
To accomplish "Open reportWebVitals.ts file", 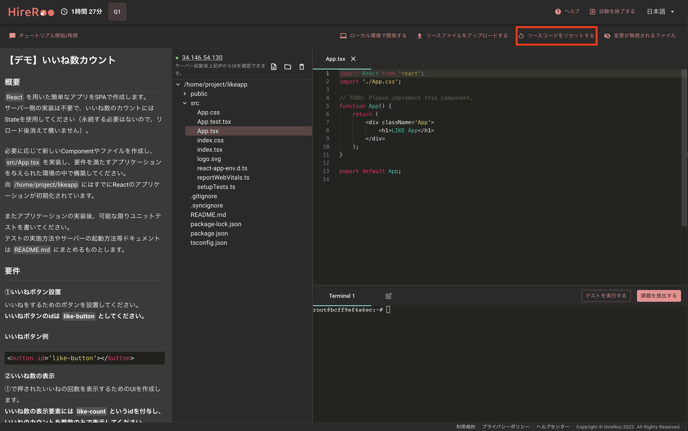I will pyautogui.click(x=223, y=177).
